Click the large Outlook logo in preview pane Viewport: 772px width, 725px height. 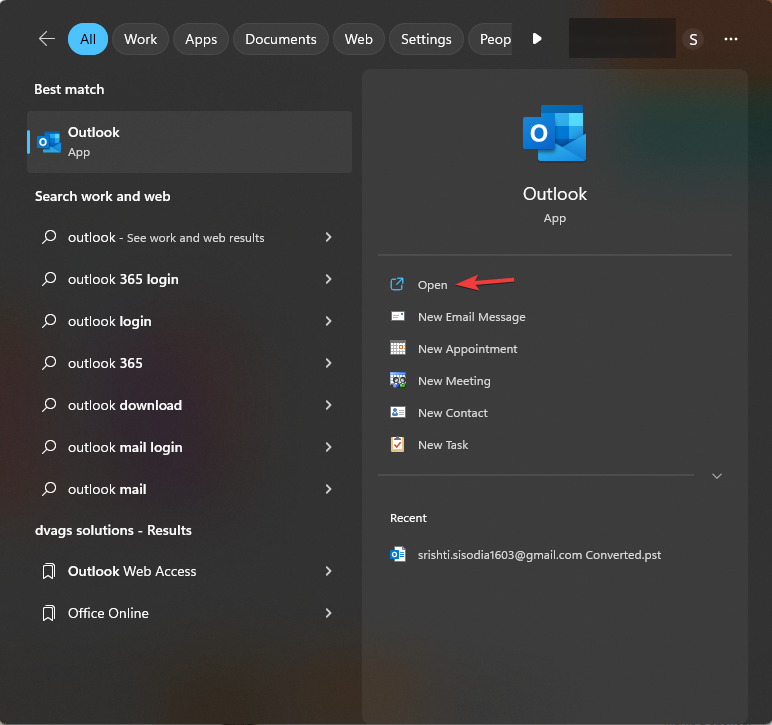(x=554, y=133)
